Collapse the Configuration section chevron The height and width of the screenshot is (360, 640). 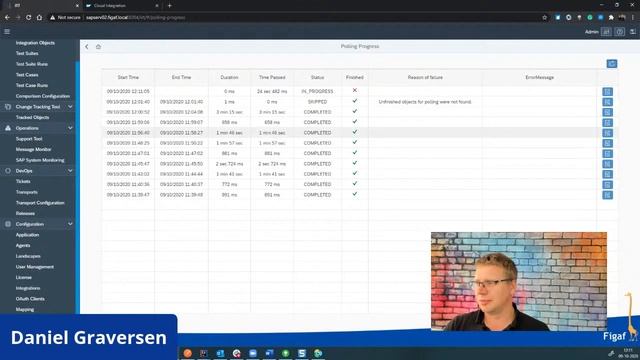pos(70,224)
